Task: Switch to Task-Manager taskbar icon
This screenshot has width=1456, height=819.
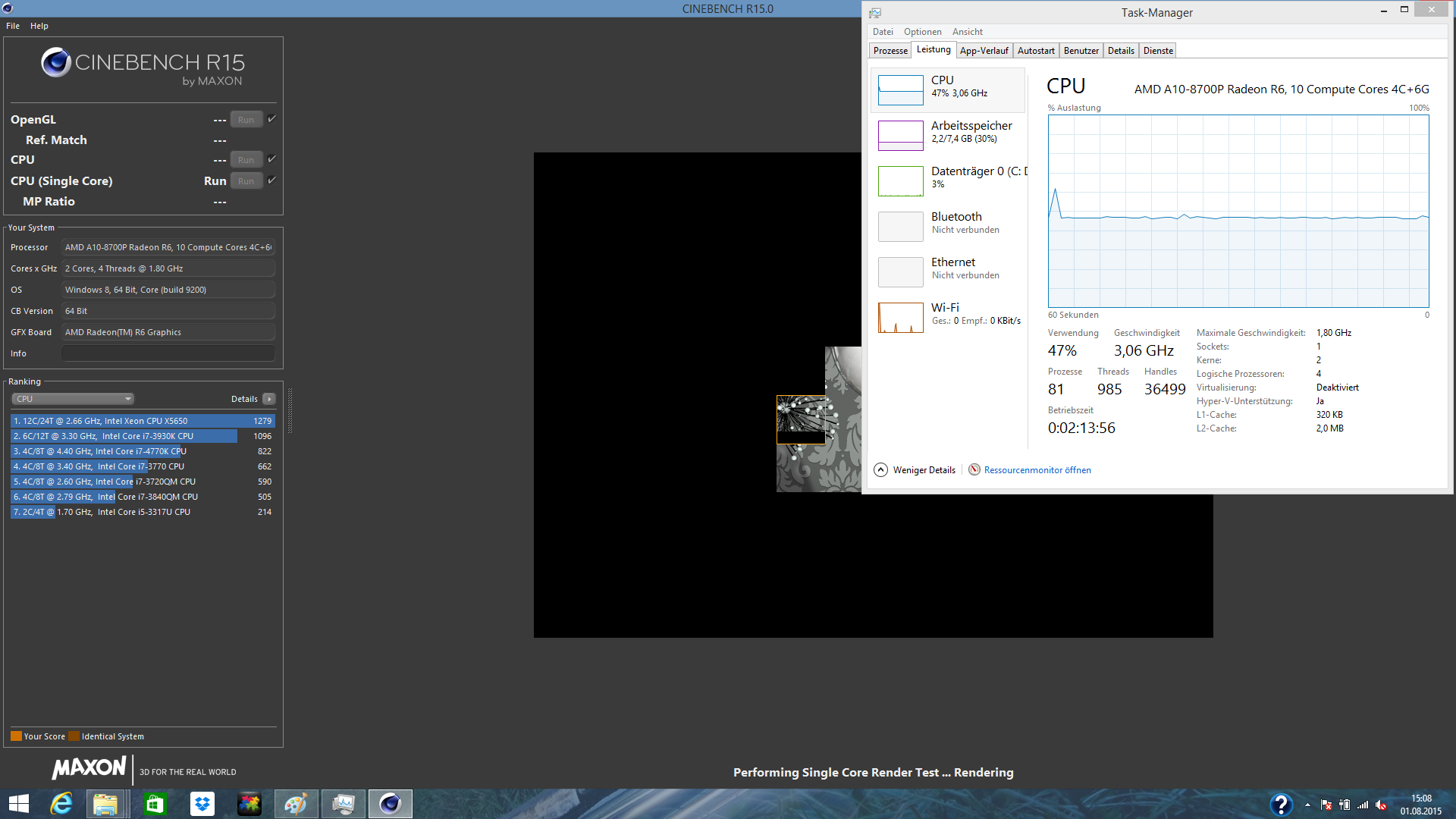Action: (x=343, y=804)
